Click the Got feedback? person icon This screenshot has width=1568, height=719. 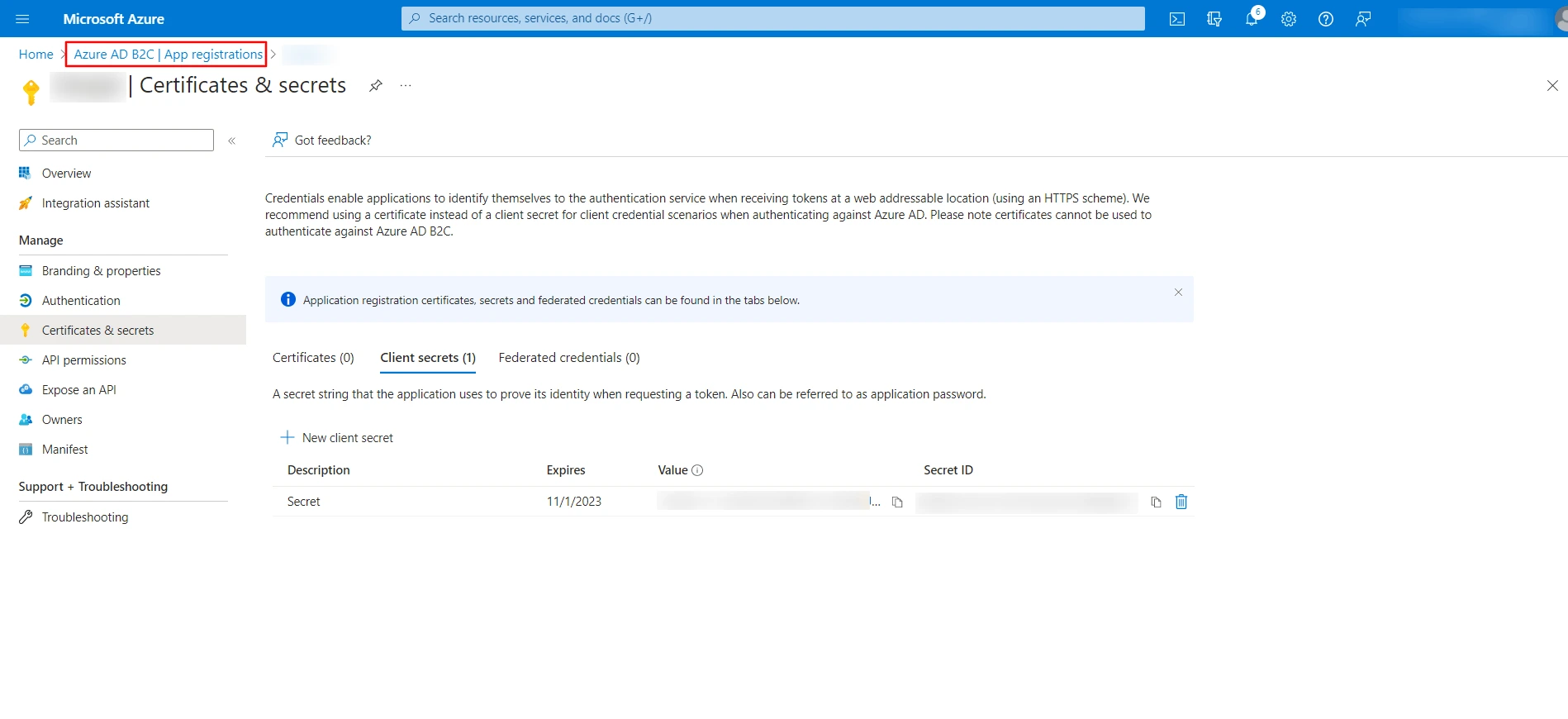(281, 140)
